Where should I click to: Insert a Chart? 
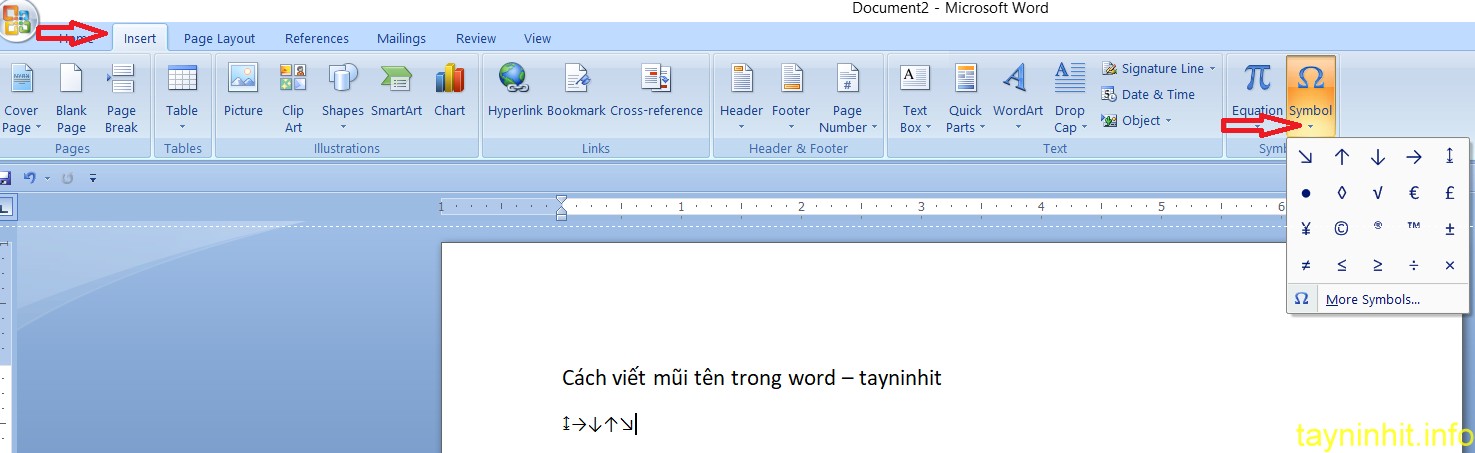(449, 92)
